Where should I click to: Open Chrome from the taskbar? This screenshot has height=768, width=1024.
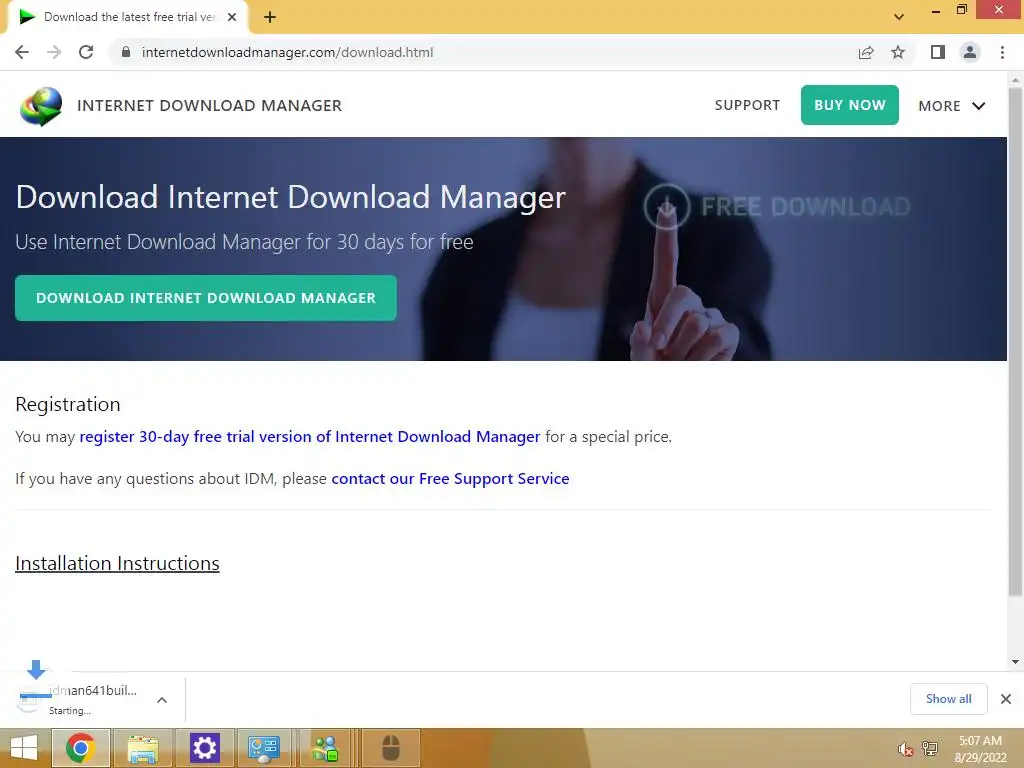tap(80, 748)
